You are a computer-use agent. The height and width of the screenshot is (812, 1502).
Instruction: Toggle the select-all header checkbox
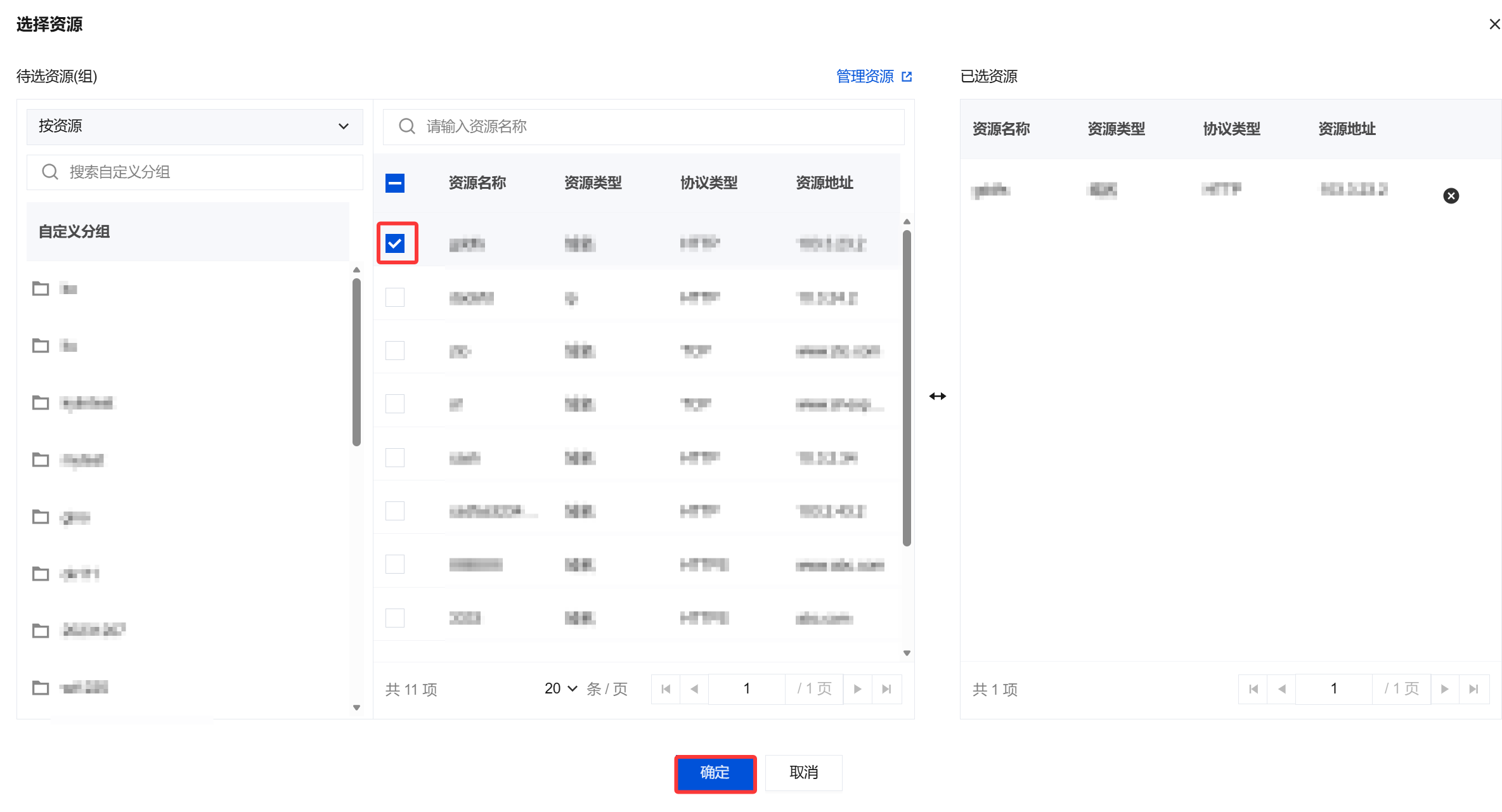click(395, 184)
